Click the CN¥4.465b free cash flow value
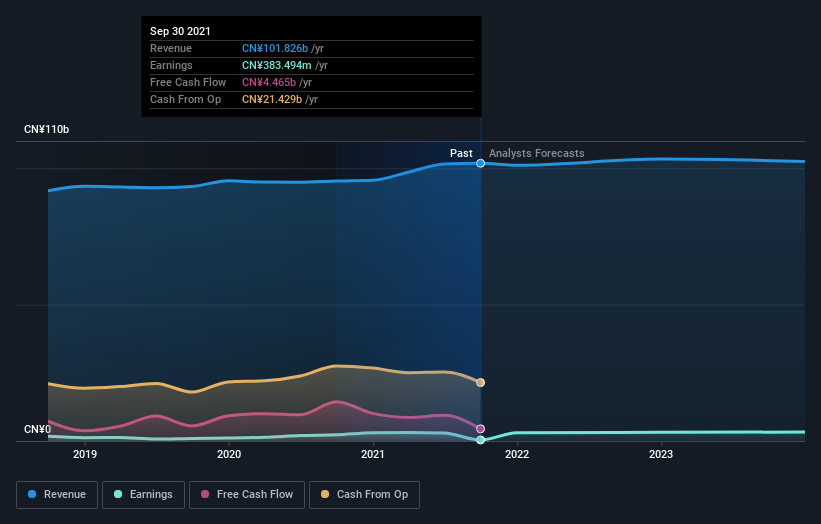 pyautogui.click(x=269, y=82)
